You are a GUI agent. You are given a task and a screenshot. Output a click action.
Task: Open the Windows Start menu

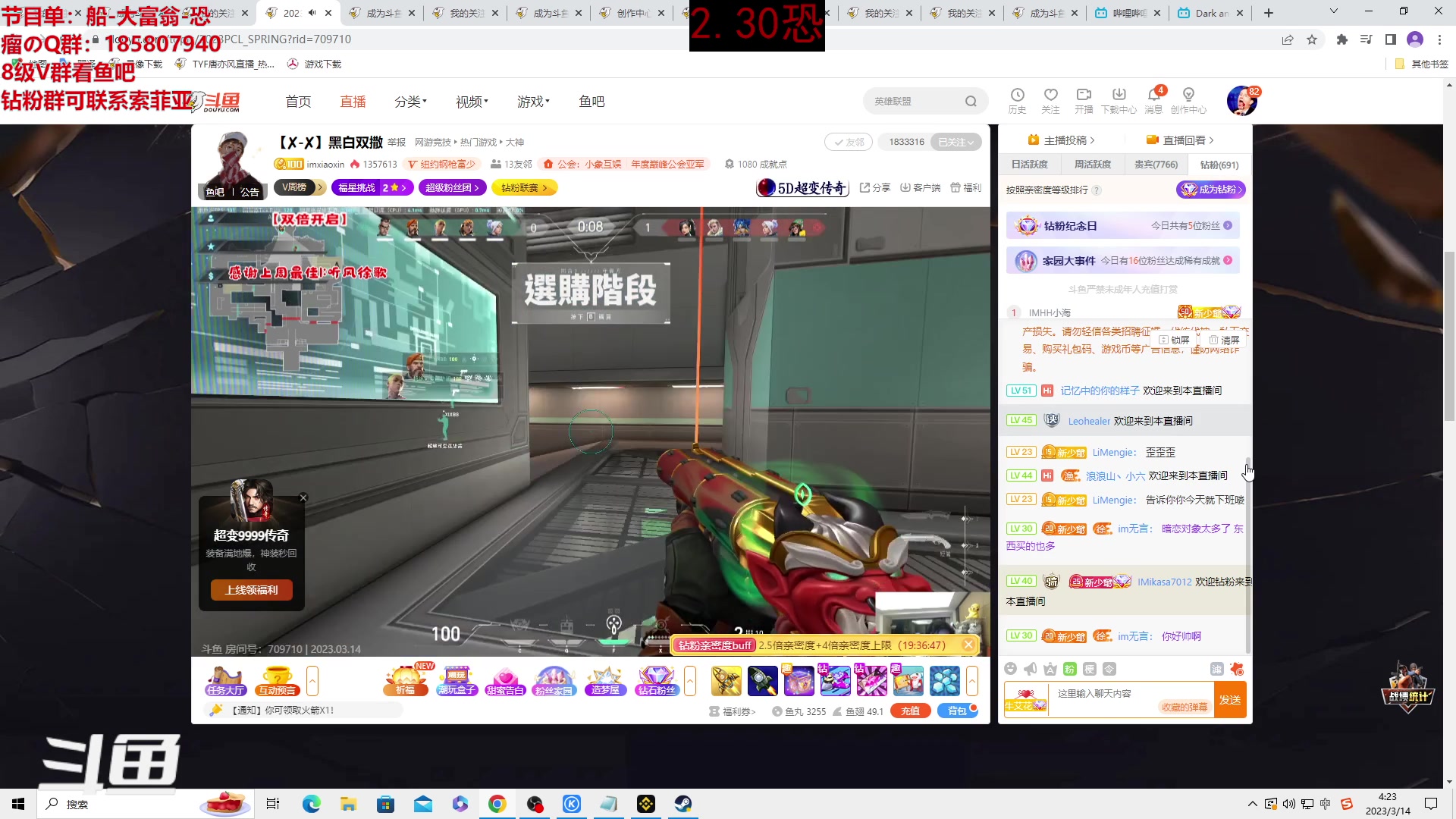[x=18, y=804]
